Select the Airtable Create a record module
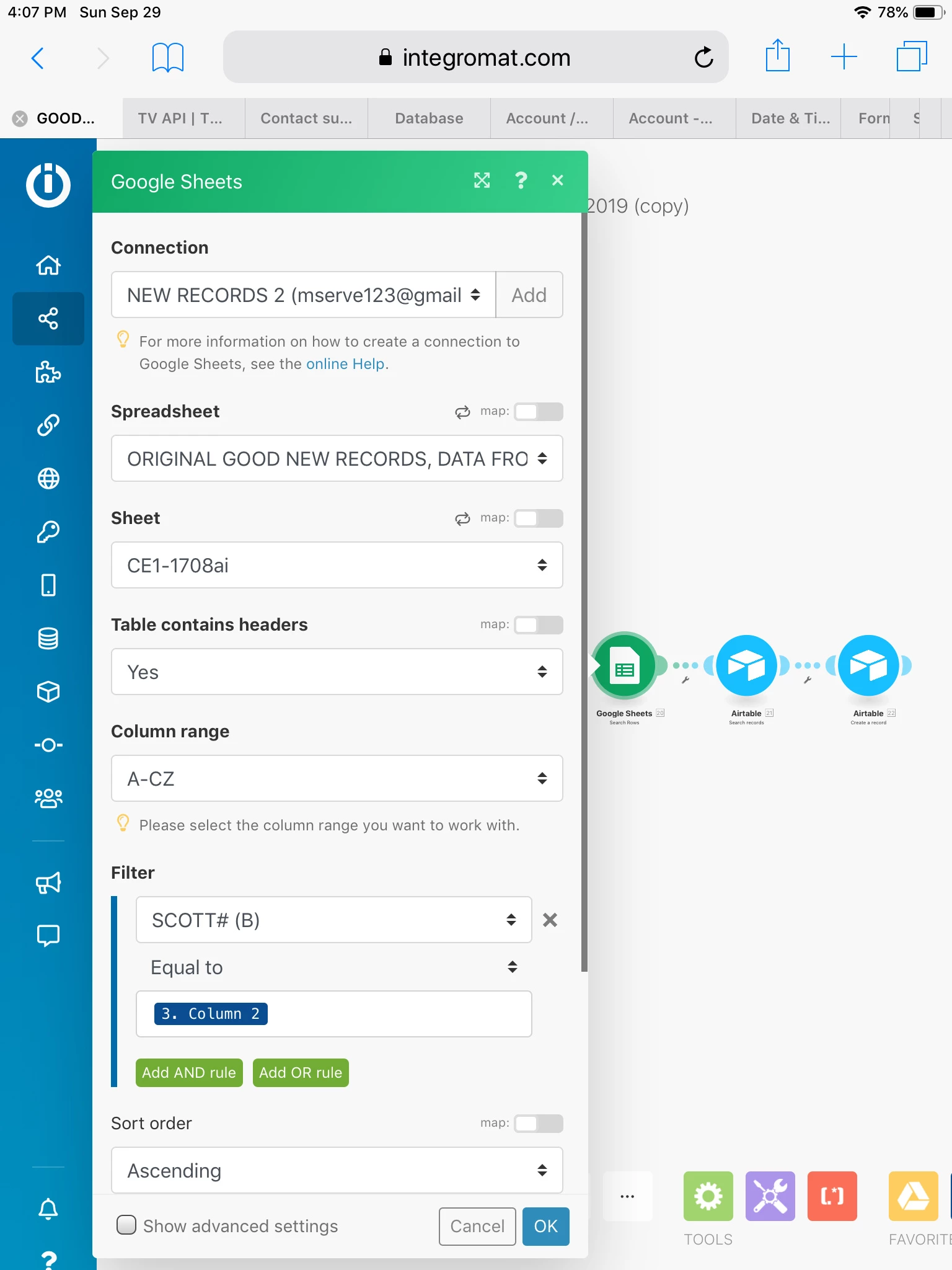 [868, 666]
